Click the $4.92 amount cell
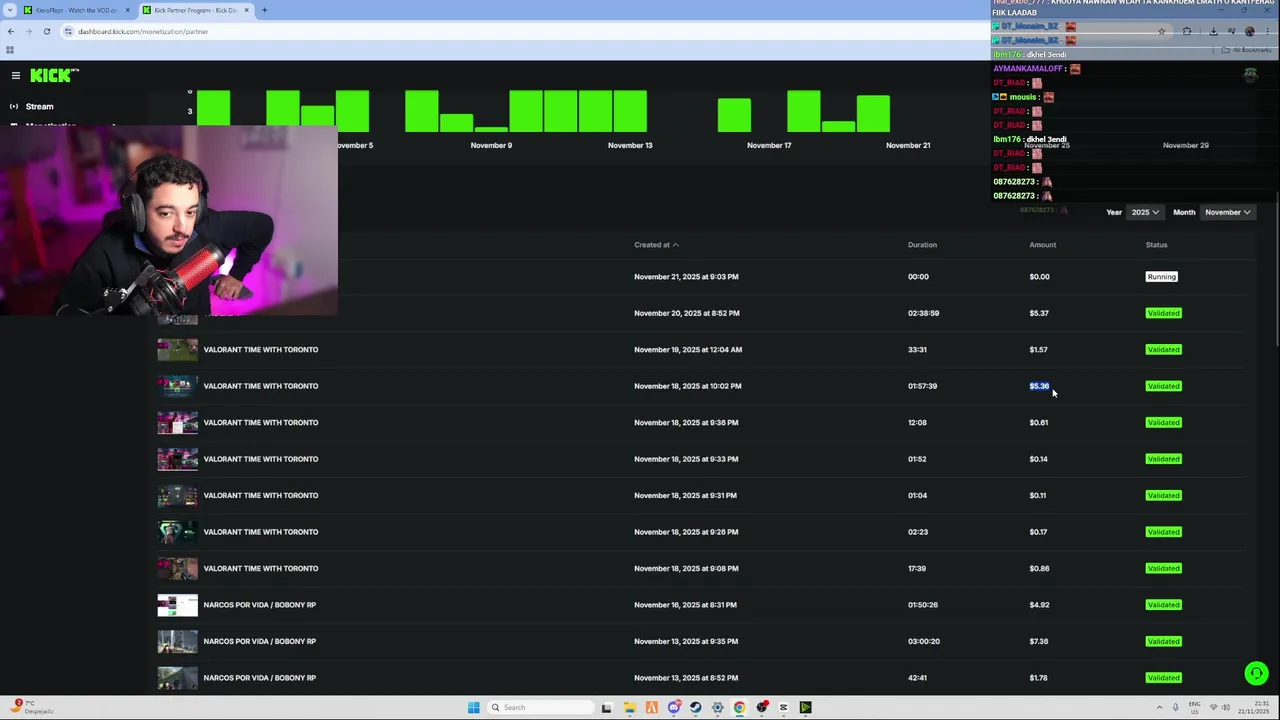 (x=1039, y=605)
